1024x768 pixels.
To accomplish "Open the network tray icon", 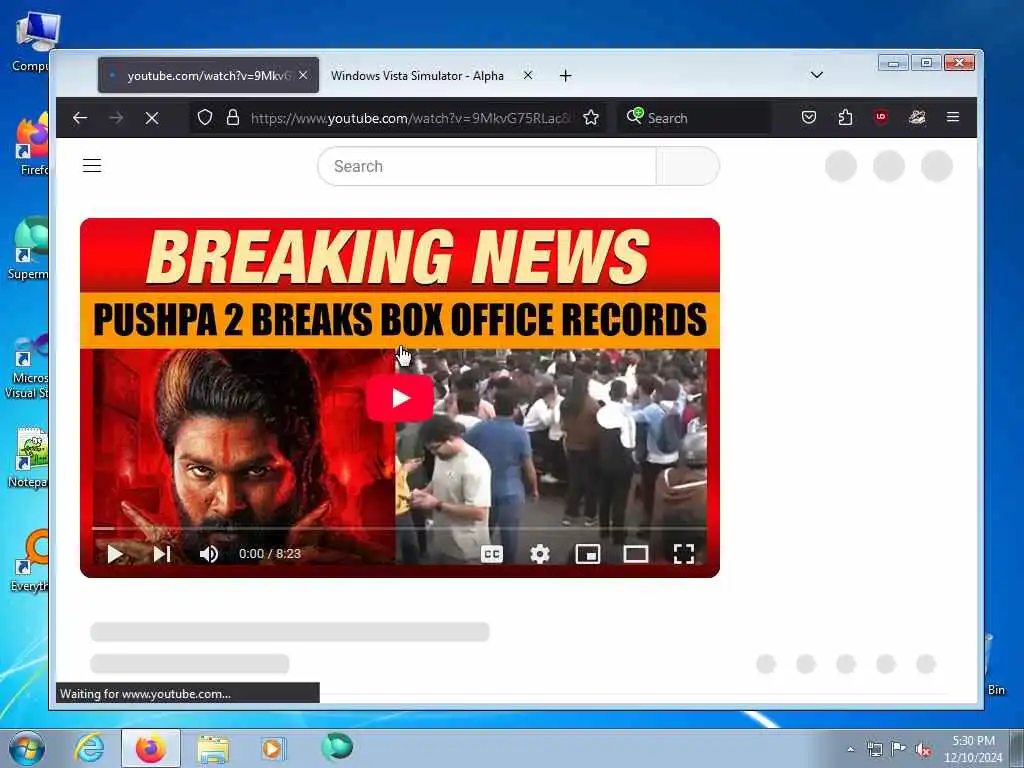I will click(874, 749).
